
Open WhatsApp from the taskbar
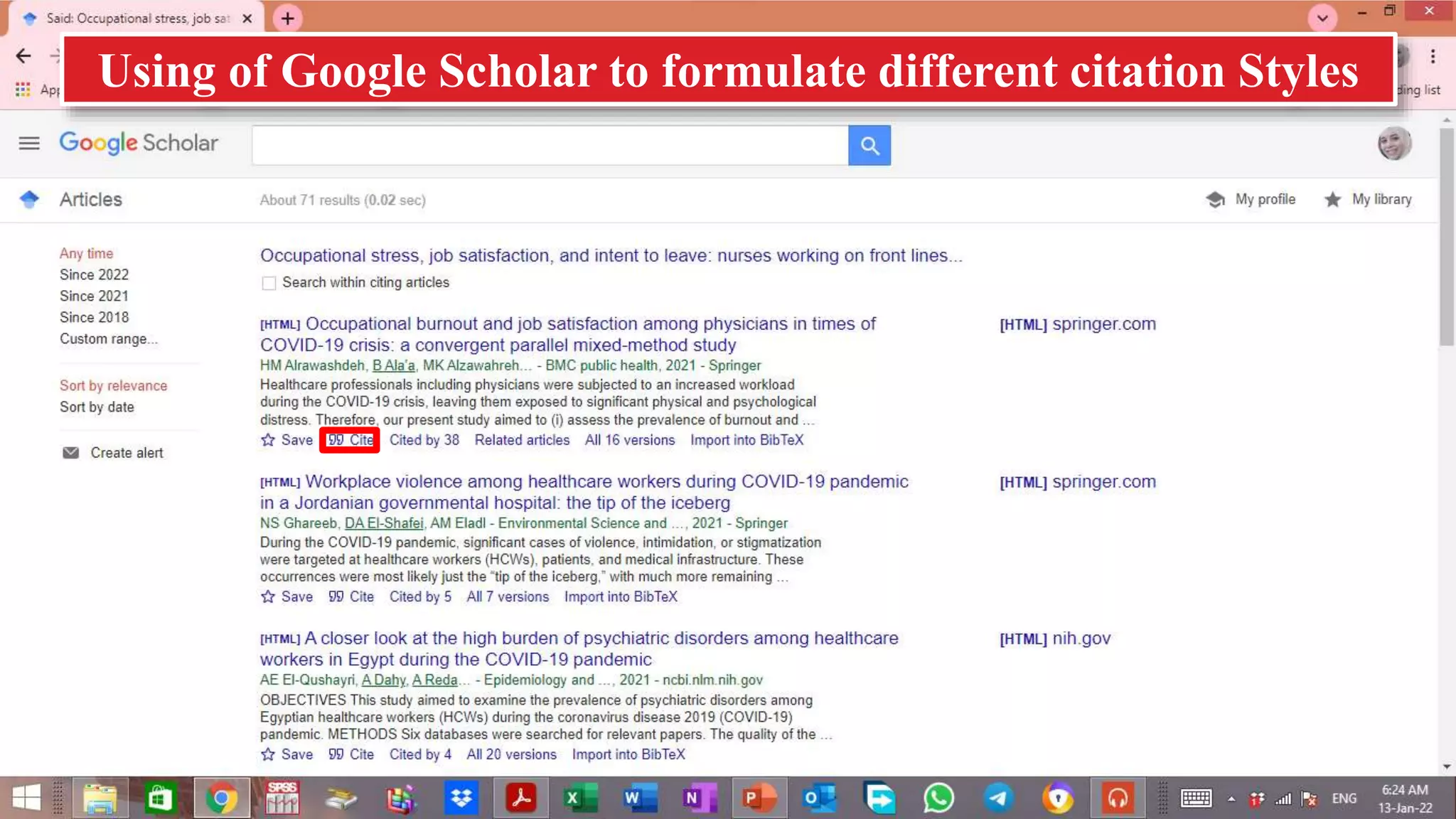point(938,798)
